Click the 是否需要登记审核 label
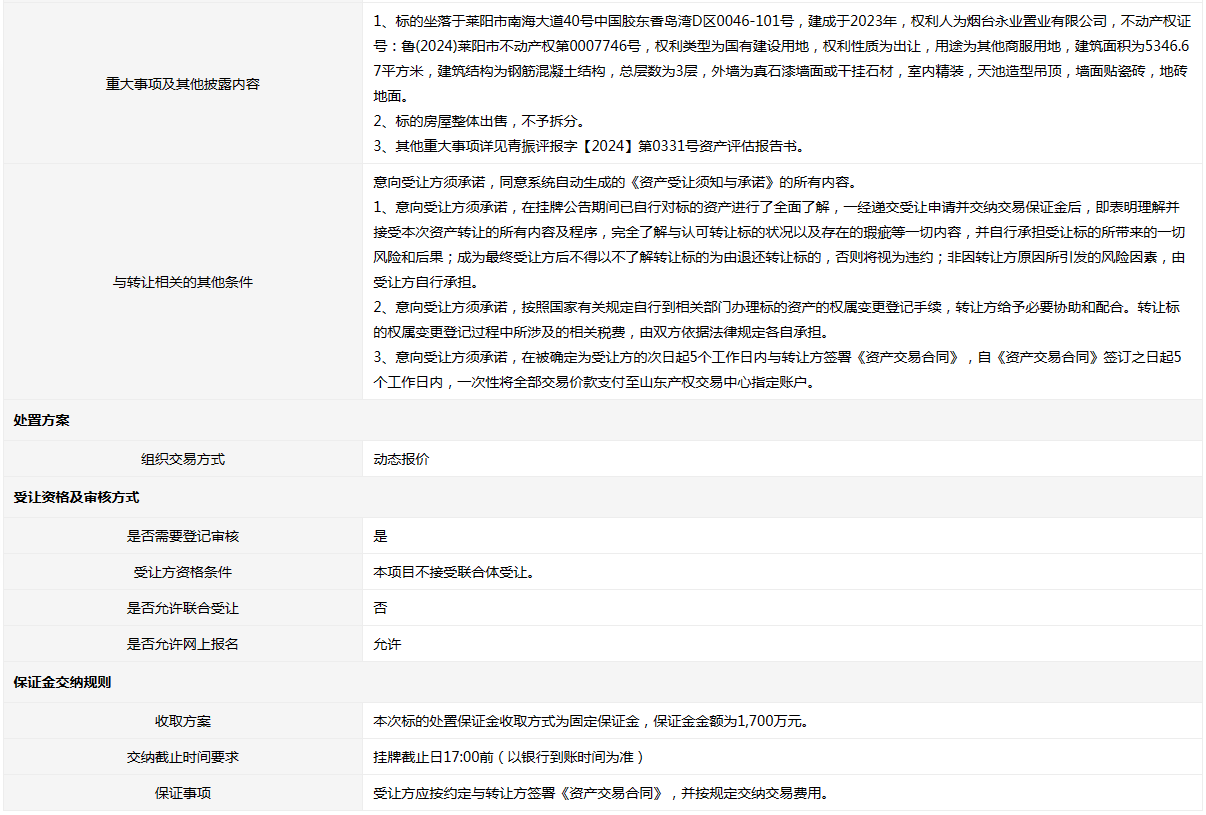Viewport: 1206px width, 815px height. click(x=183, y=536)
